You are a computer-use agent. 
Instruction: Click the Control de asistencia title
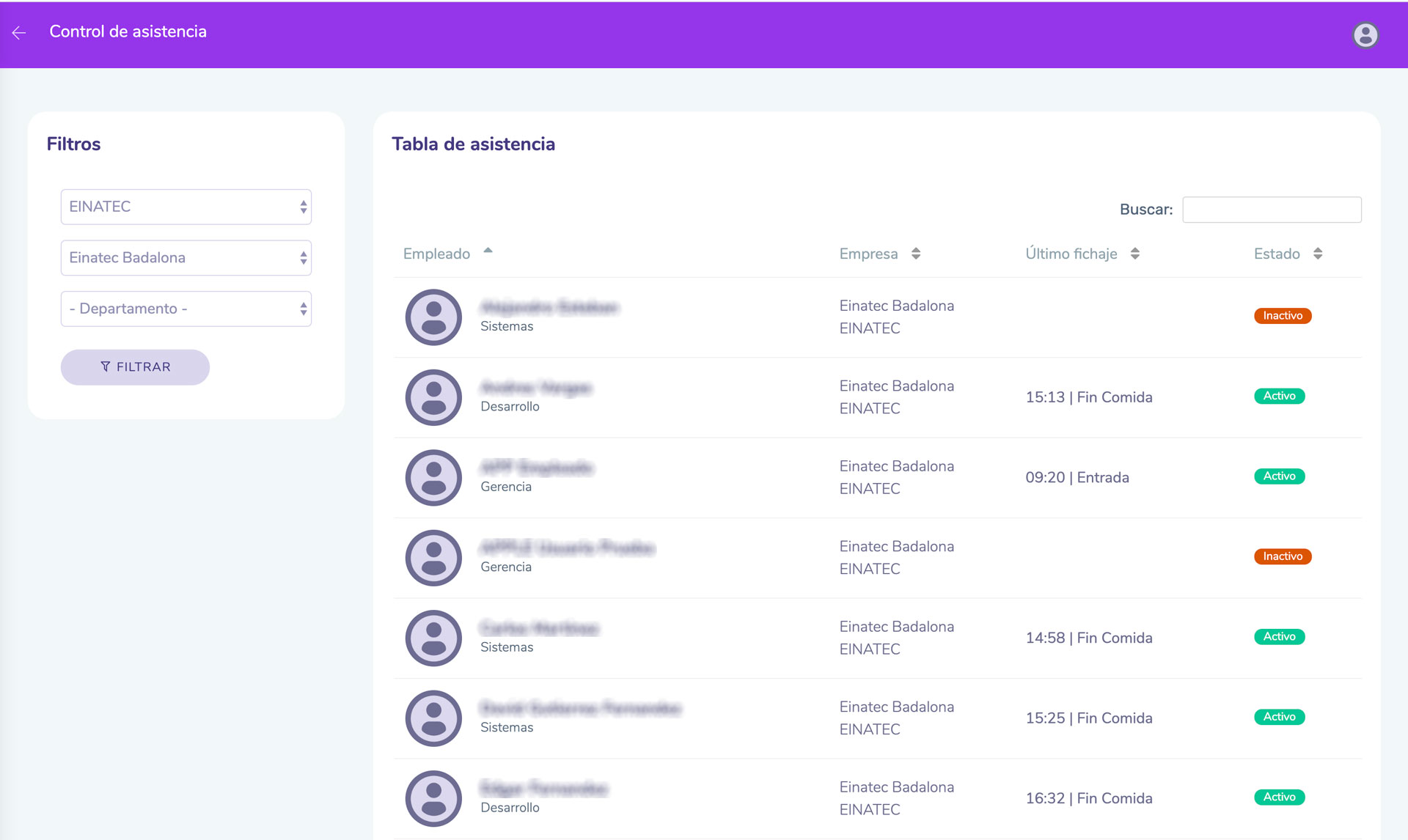128,32
